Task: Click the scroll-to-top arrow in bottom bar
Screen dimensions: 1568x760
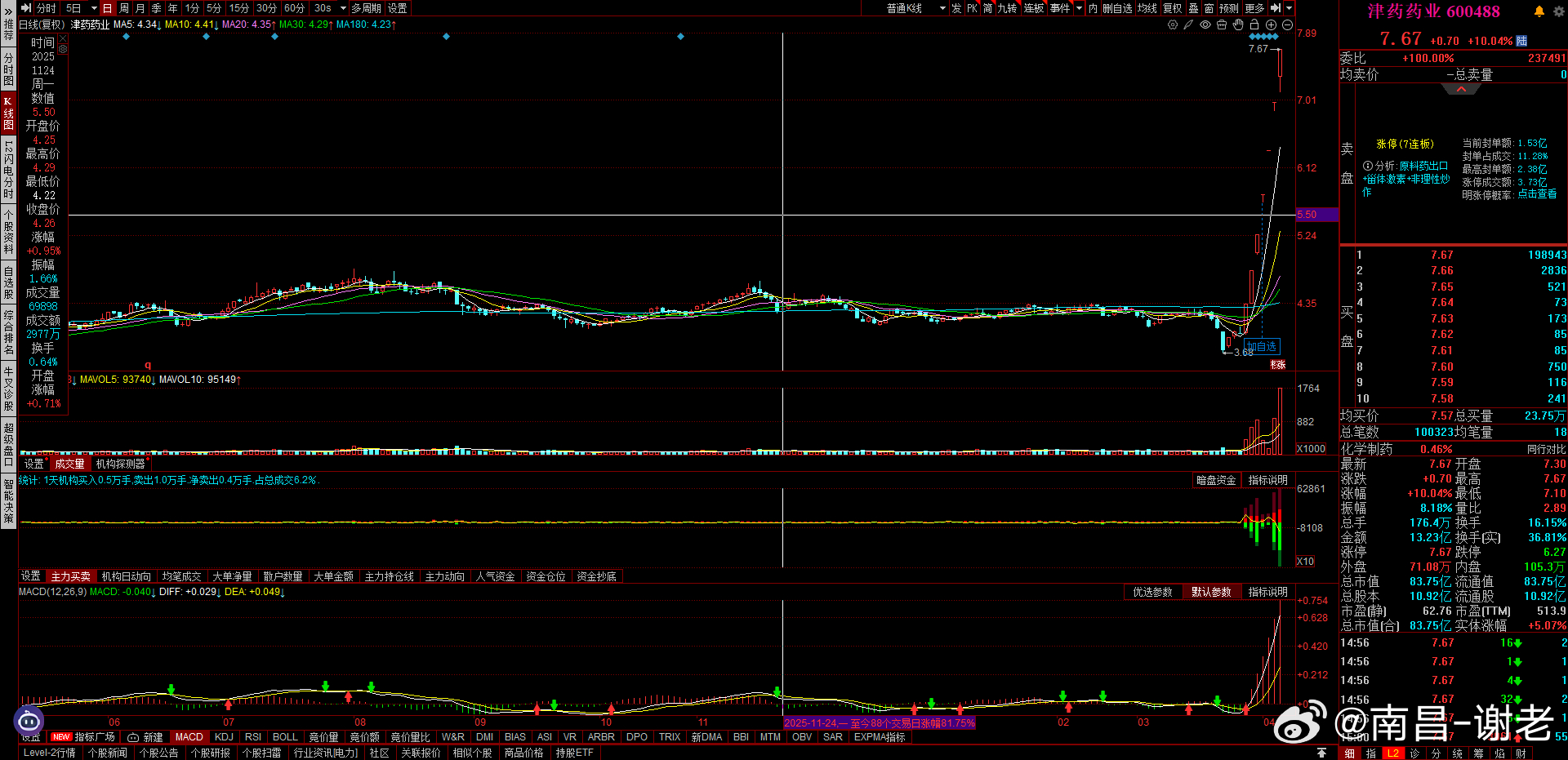Action: pyautogui.click(x=1322, y=753)
